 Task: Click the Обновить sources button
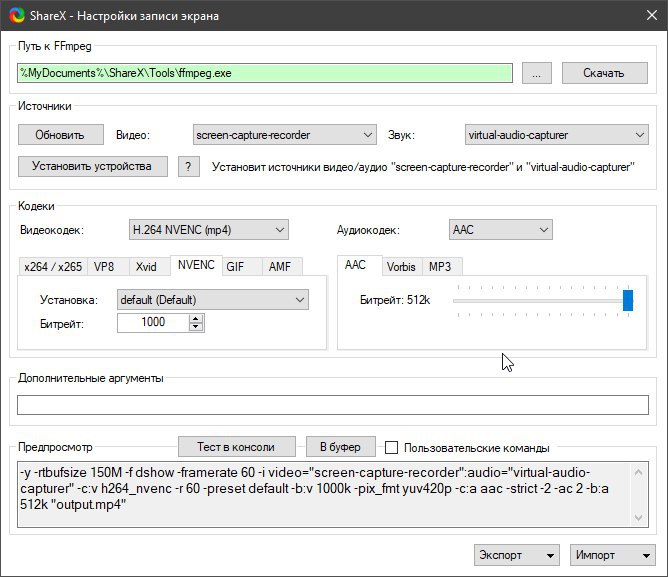click(x=60, y=135)
